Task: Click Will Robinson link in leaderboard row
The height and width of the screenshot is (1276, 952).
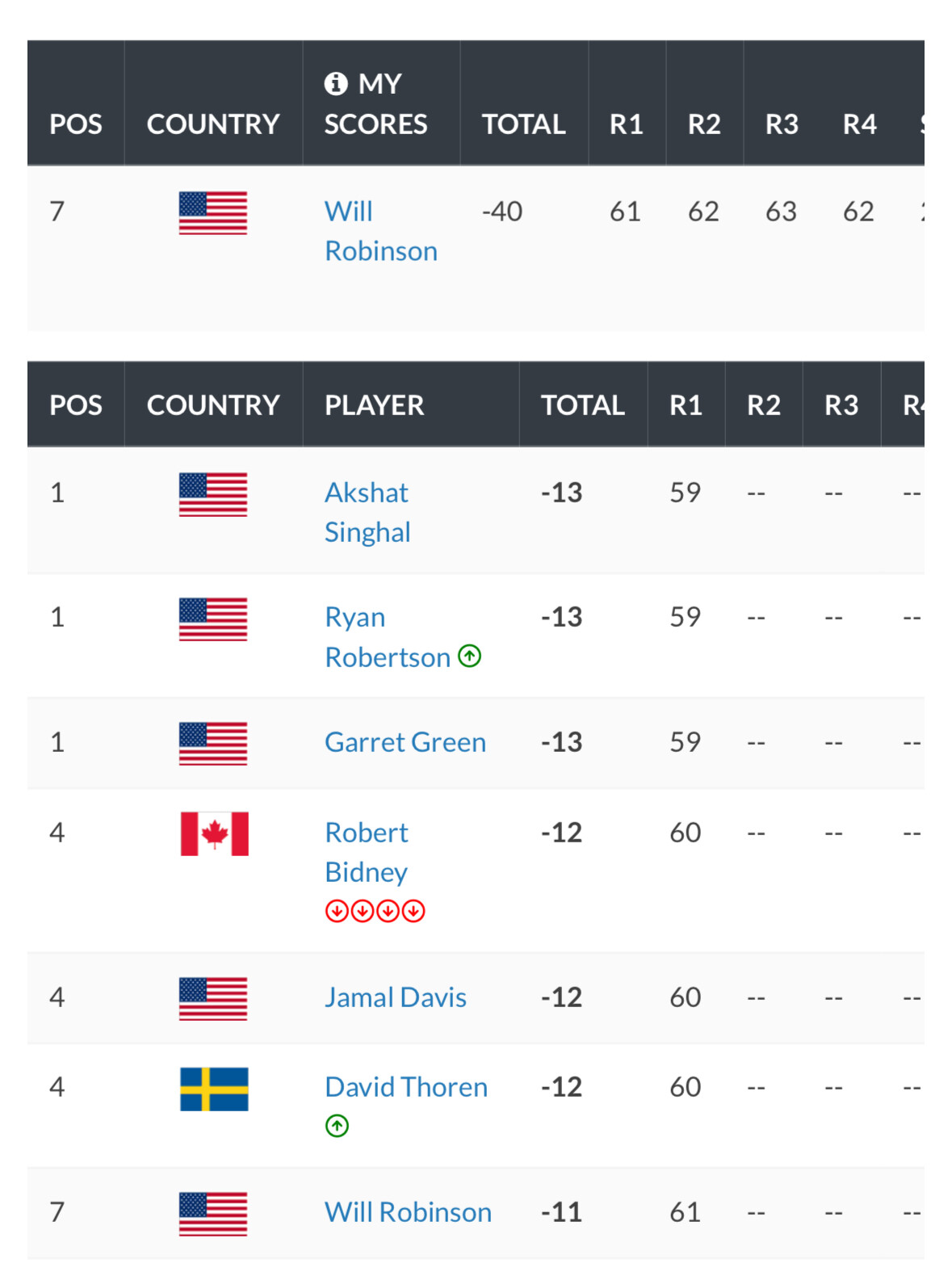Action: point(408,1212)
